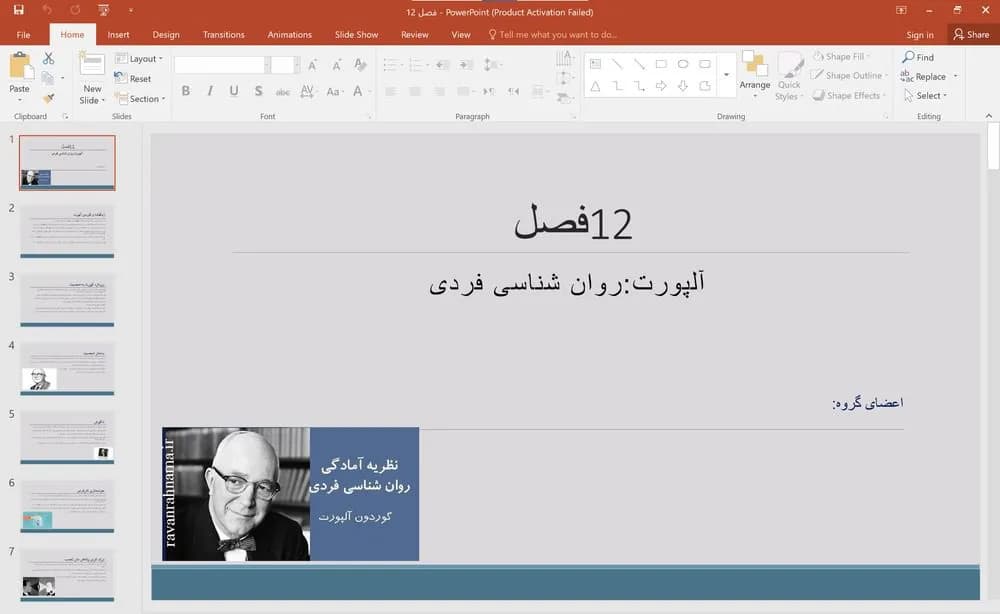Toggle Align Right for paragraph
This screenshot has height=614, width=1000.
point(439,92)
